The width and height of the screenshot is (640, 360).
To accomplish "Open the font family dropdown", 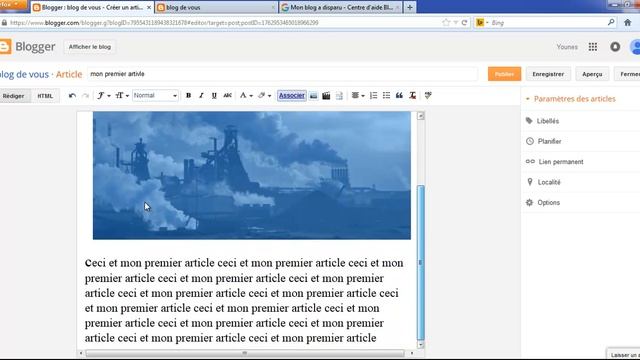I will [104, 96].
